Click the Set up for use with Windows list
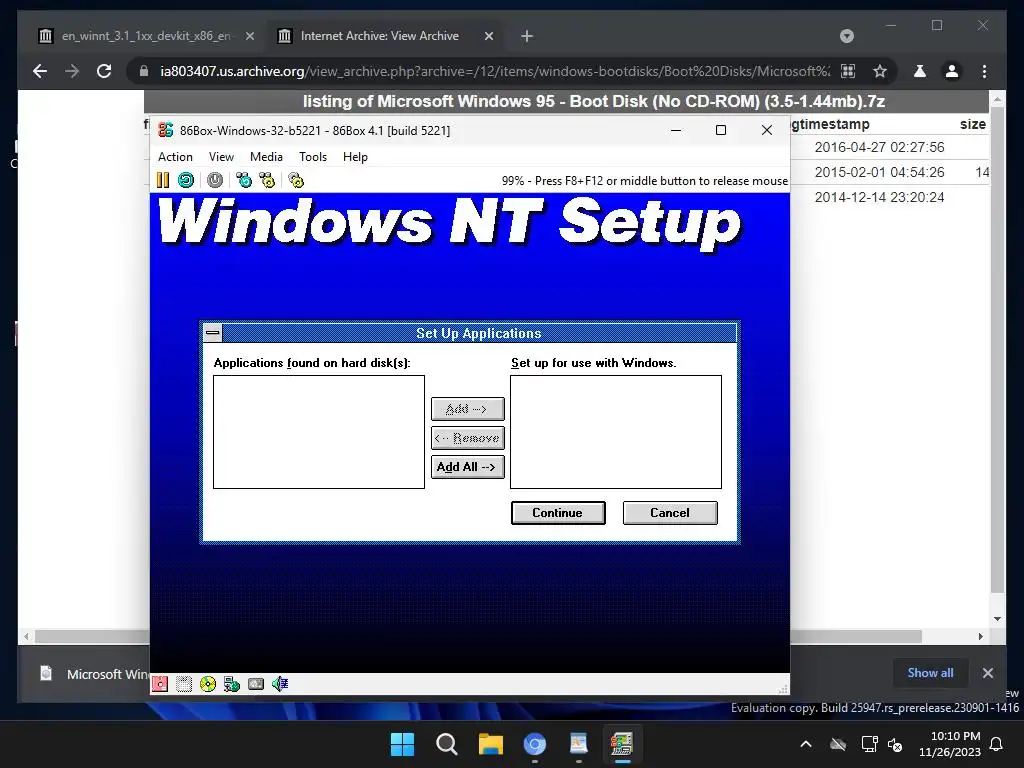This screenshot has width=1024, height=768. click(x=616, y=432)
